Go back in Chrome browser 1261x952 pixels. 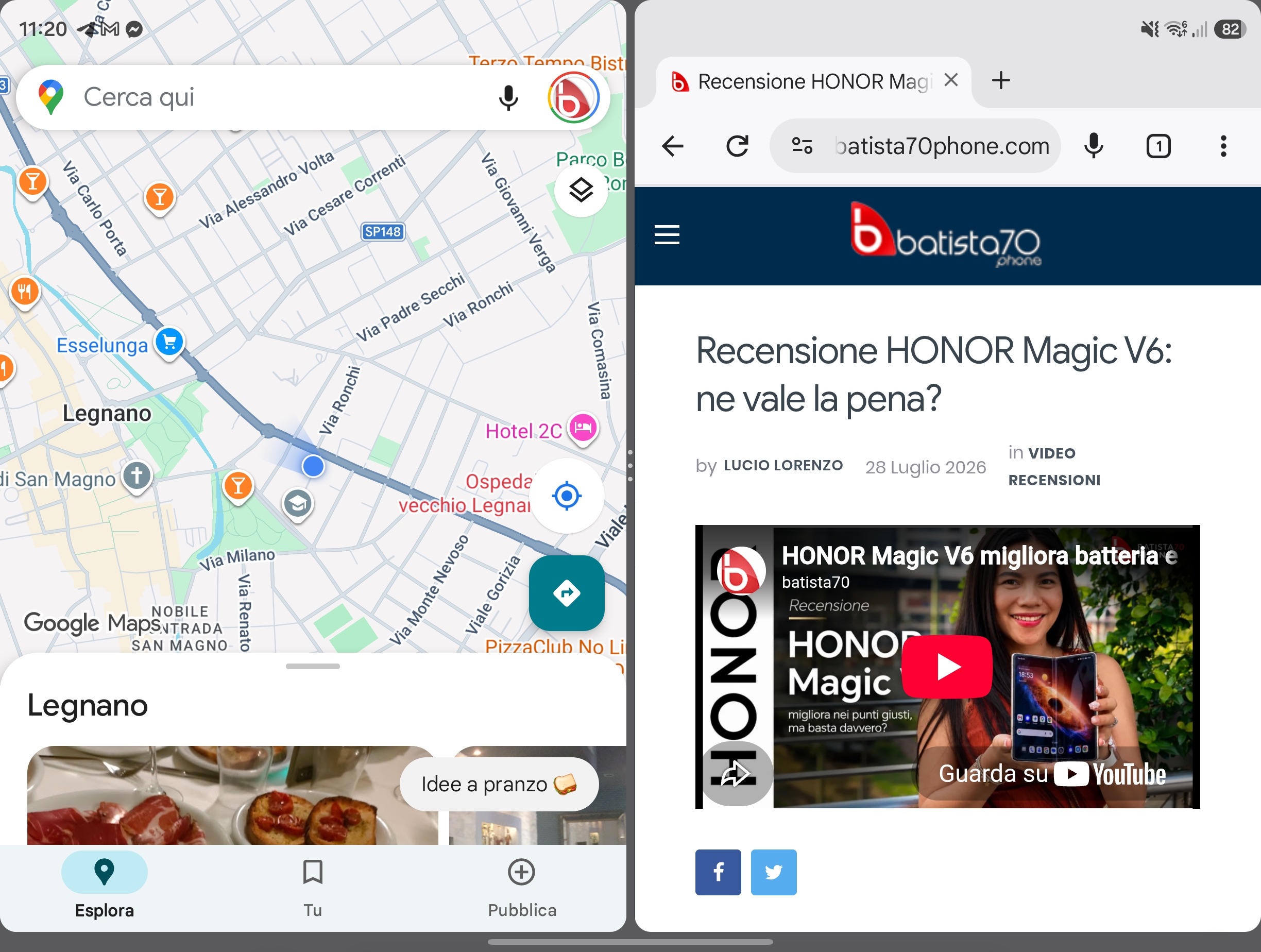pos(673,146)
